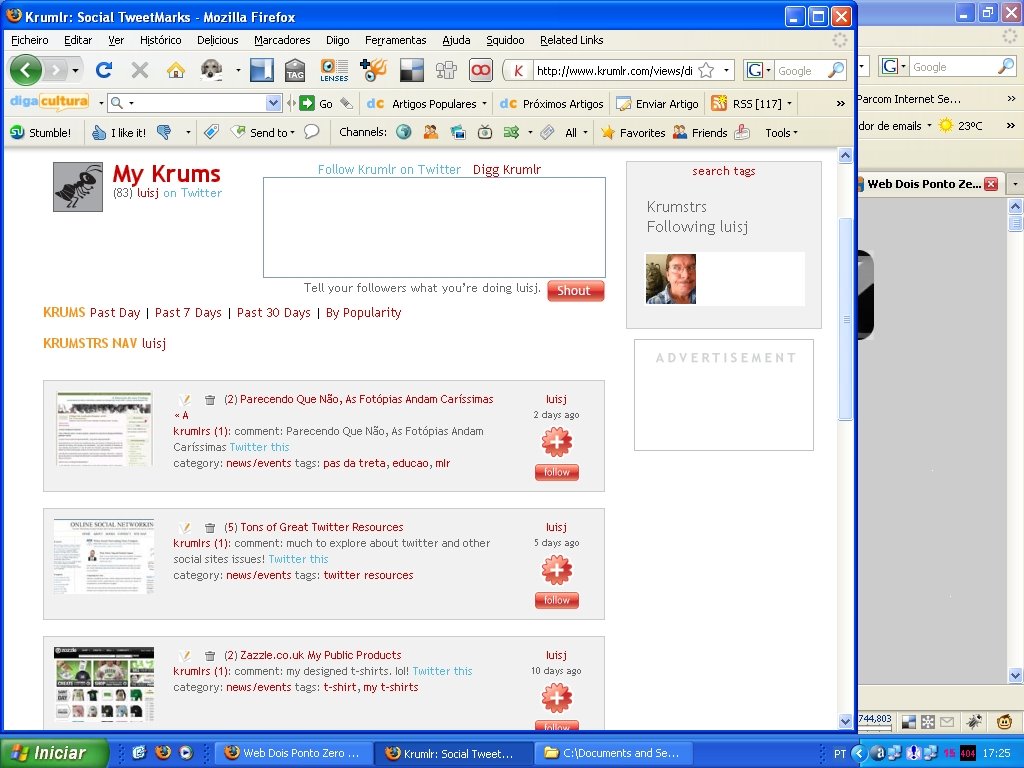Click the red Shout button
The width and height of the screenshot is (1024, 768).
[x=575, y=291]
